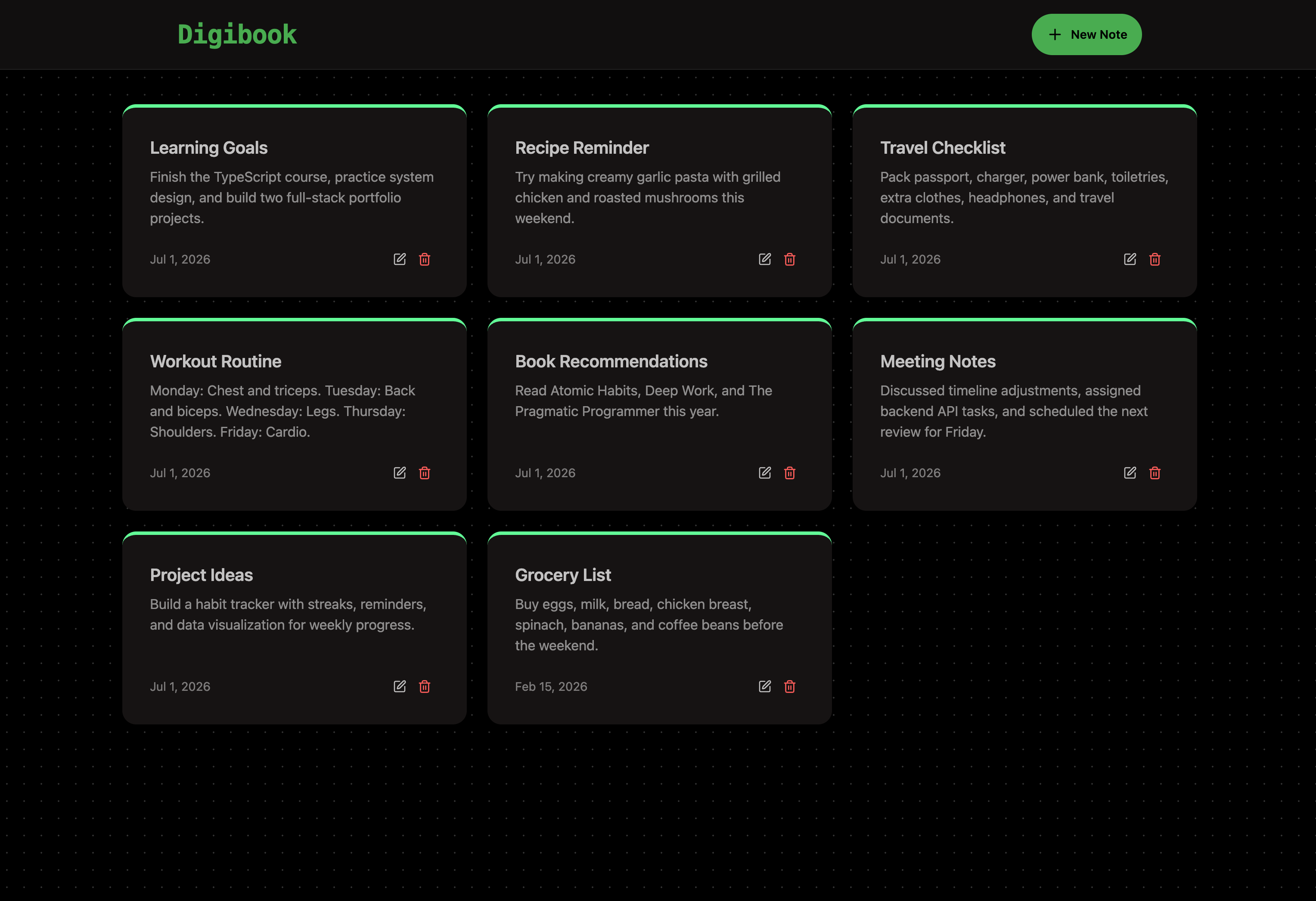
Task: Edit the Project Ideas note
Action: pos(400,687)
